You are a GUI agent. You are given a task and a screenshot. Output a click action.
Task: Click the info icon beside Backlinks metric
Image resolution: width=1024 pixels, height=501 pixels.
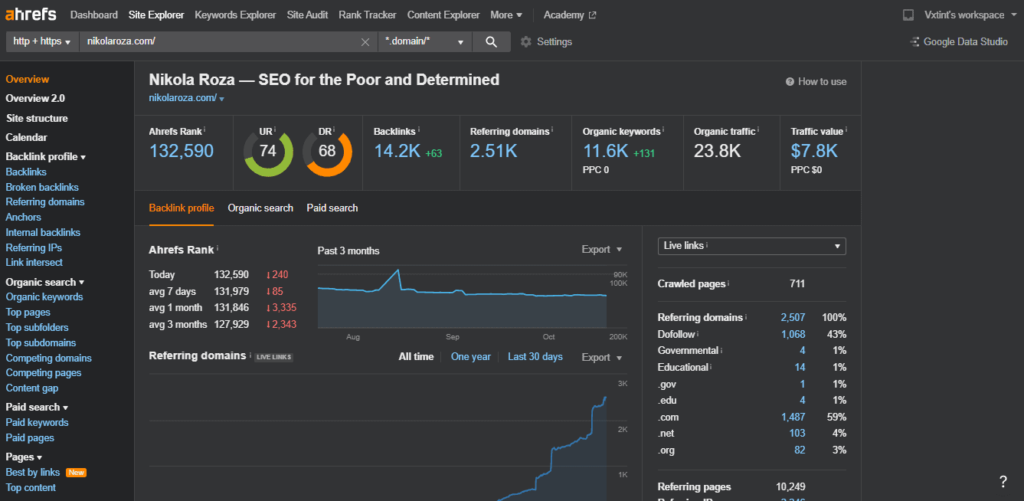point(419,129)
